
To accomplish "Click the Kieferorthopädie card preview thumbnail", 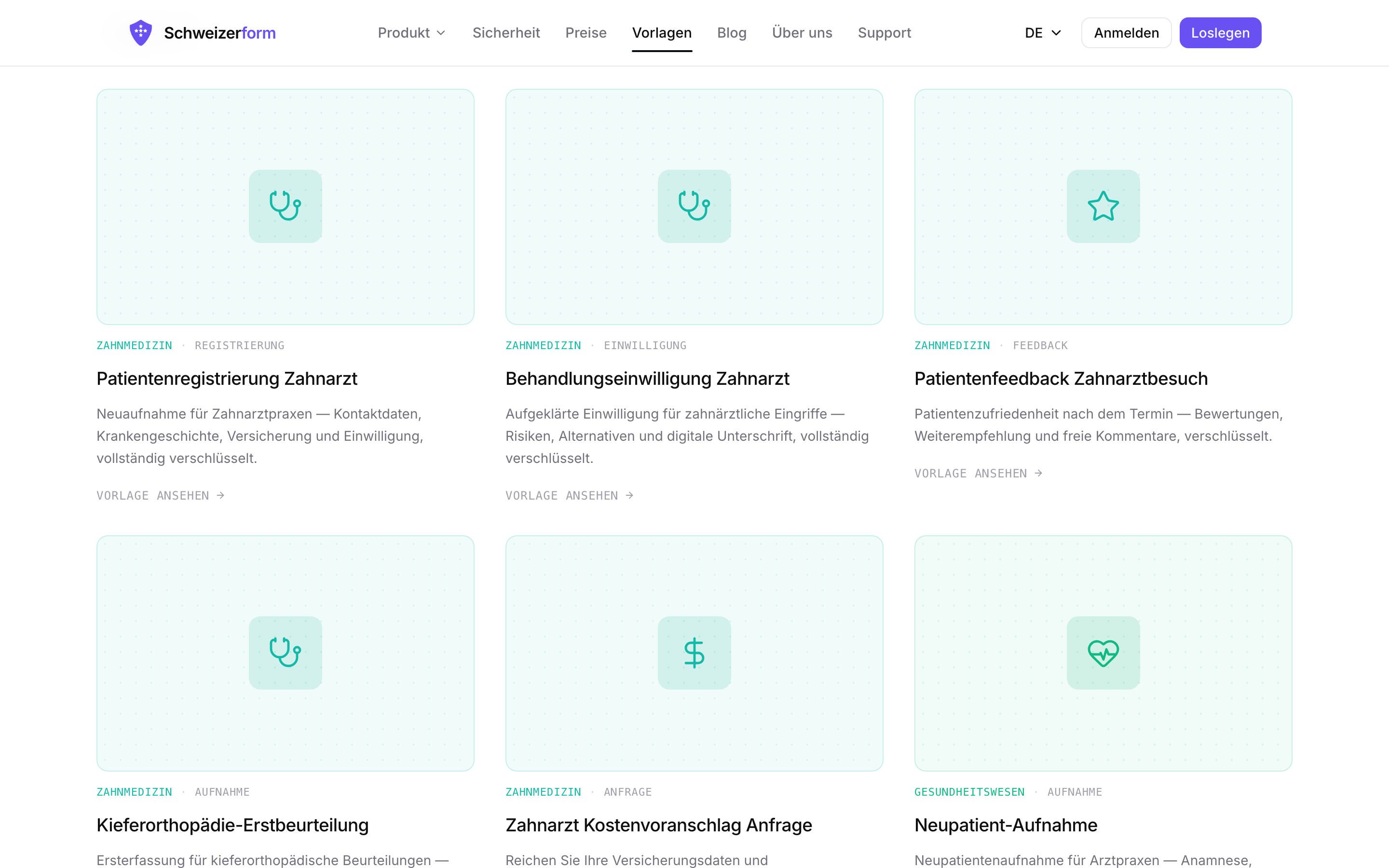I will point(285,653).
